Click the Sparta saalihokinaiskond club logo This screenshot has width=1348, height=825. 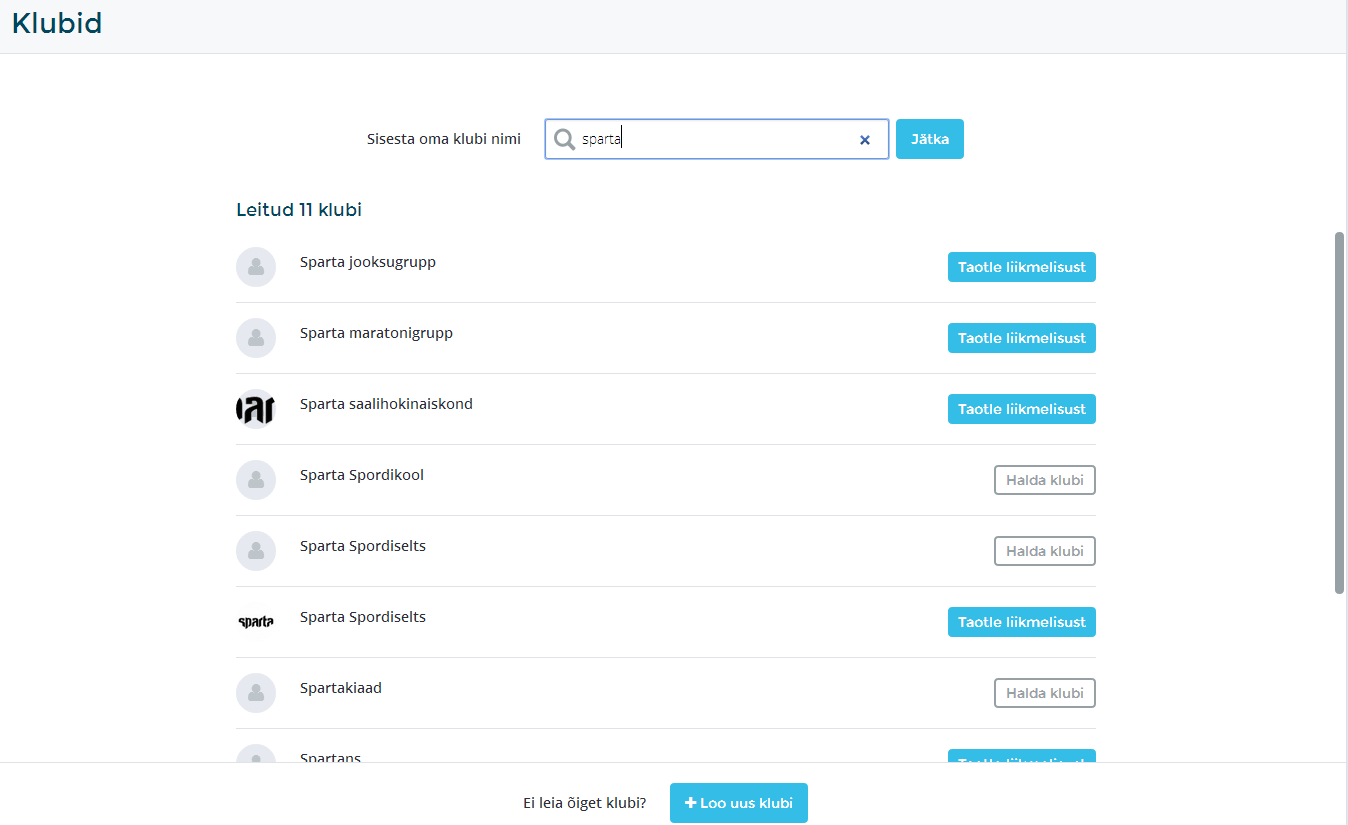tap(256, 409)
